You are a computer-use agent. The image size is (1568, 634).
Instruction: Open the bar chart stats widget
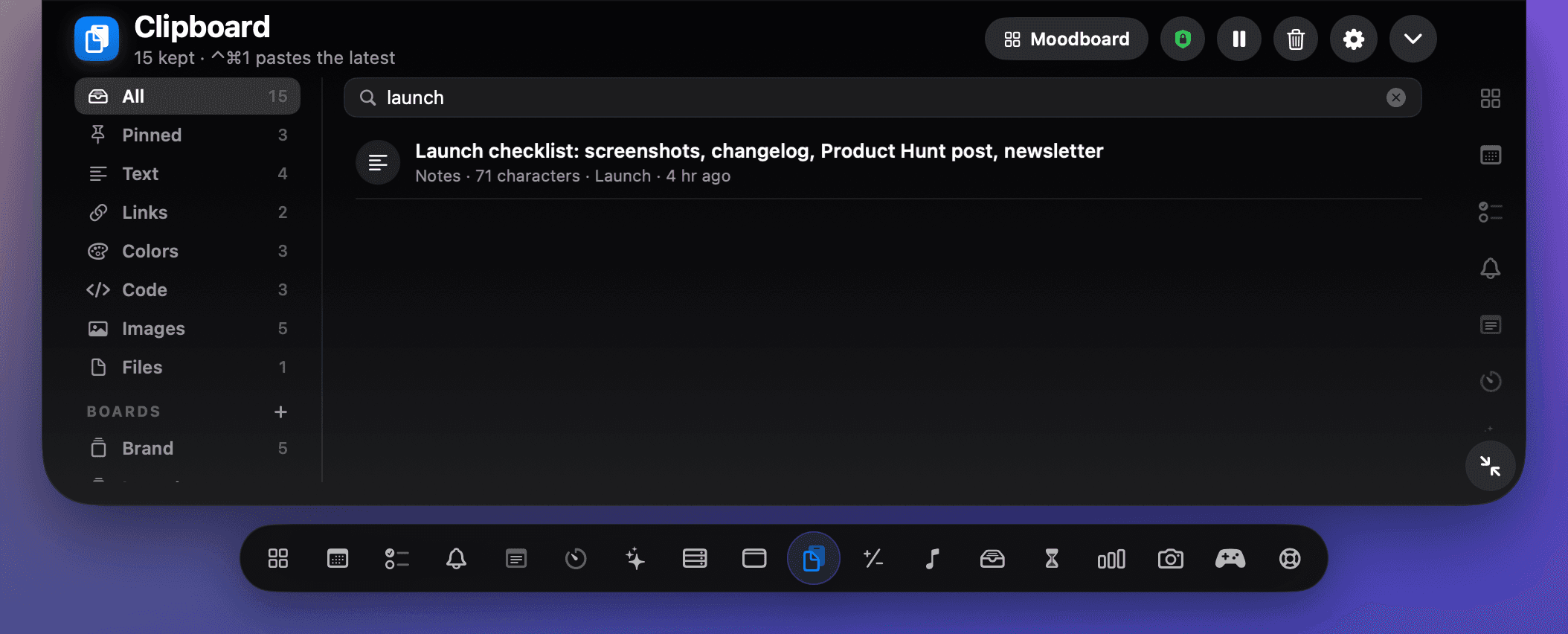click(1111, 559)
